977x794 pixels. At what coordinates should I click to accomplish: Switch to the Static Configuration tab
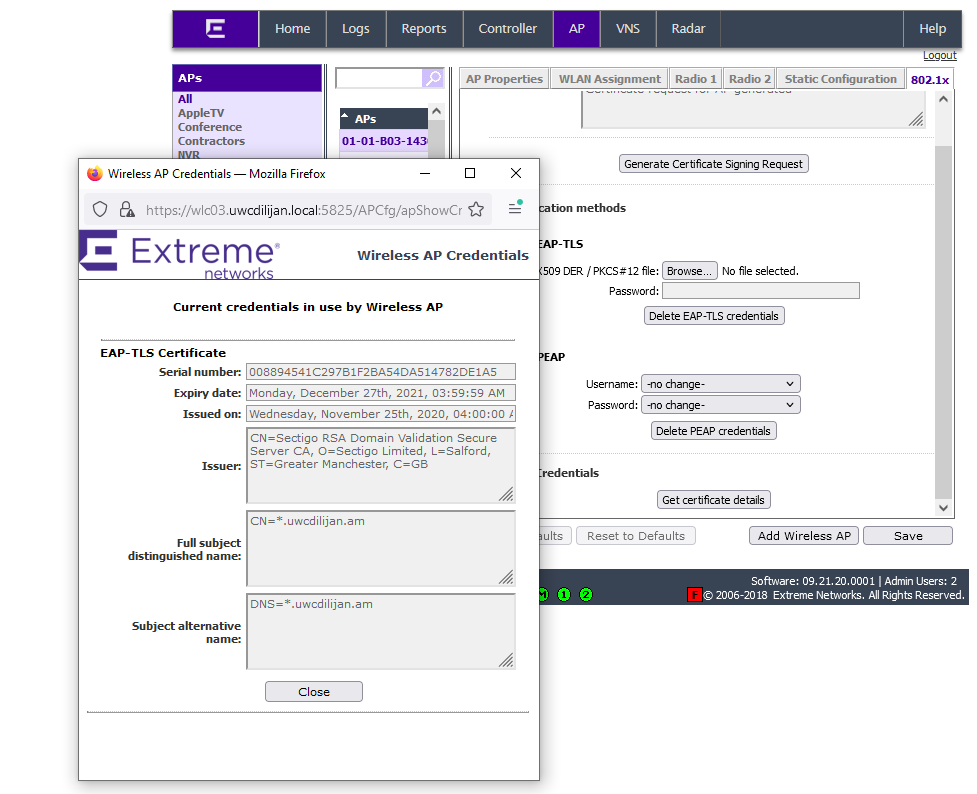point(841,79)
